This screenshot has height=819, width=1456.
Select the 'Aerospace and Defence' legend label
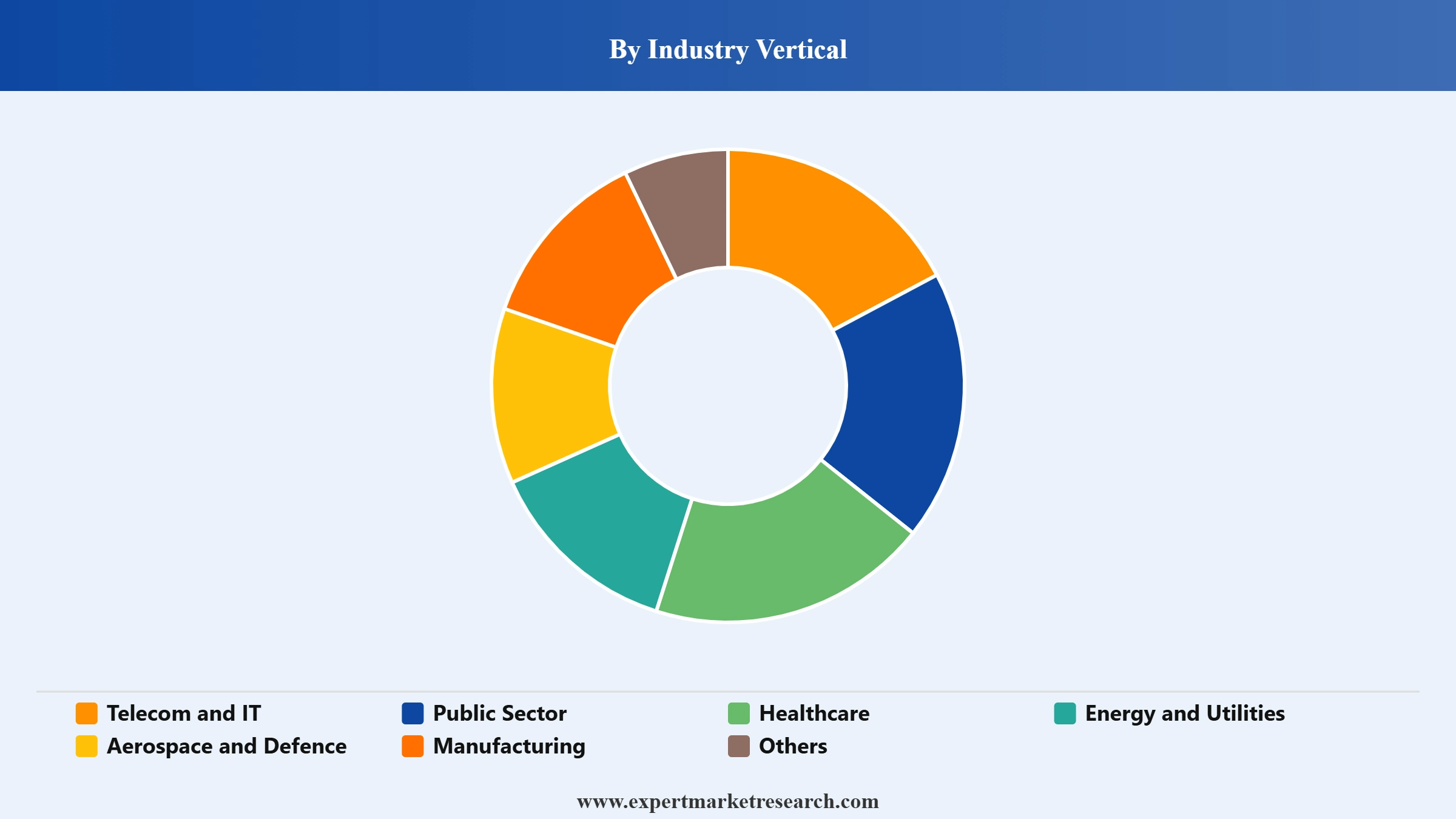coord(227,747)
